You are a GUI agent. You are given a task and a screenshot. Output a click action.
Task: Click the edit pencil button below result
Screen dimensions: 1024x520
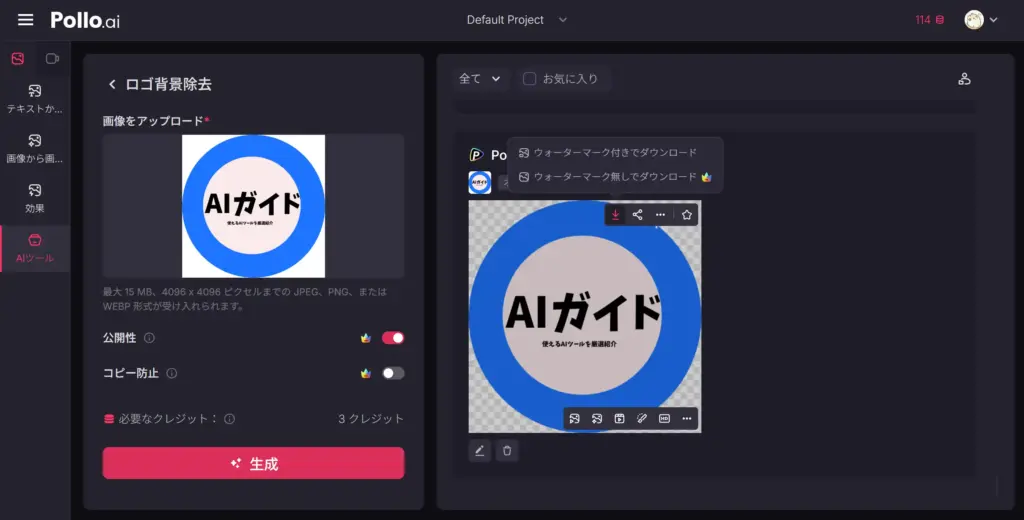coord(479,451)
